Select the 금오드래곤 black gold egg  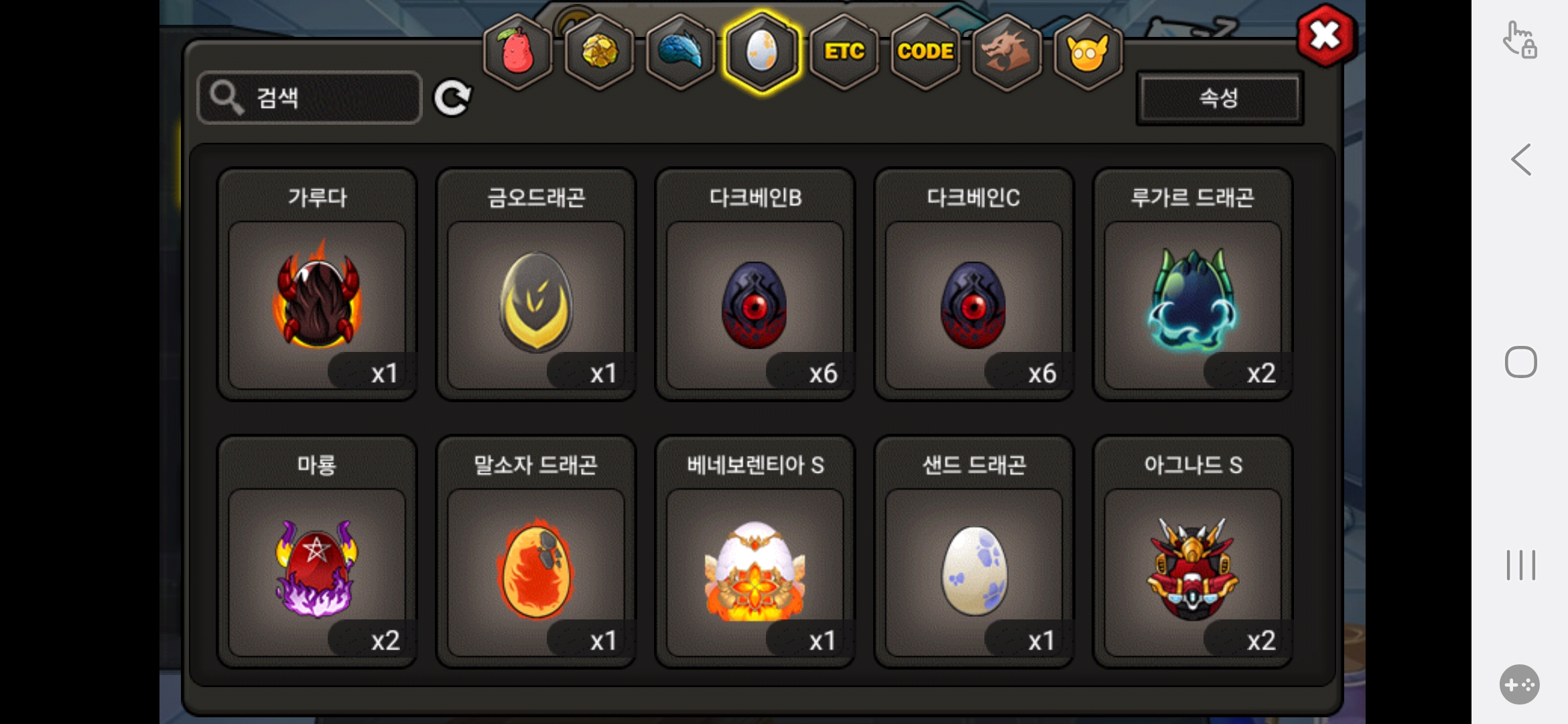pyautogui.click(x=536, y=284)
